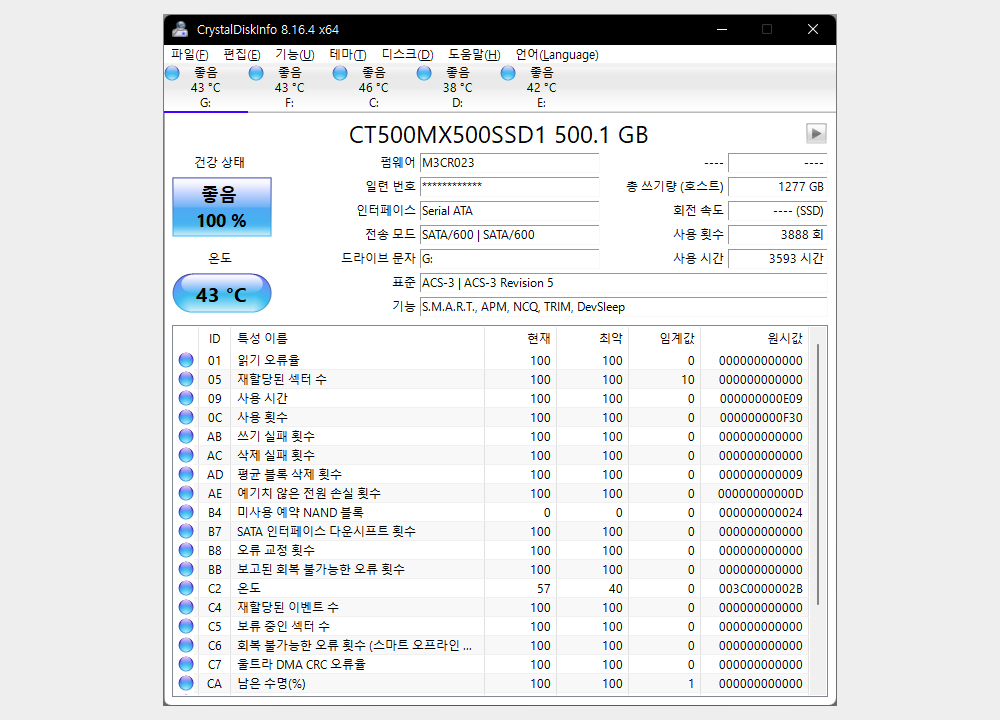Click the ACS-3 Revision 5 standard field
1000x720 pixels.
click(x=624, y=283)
